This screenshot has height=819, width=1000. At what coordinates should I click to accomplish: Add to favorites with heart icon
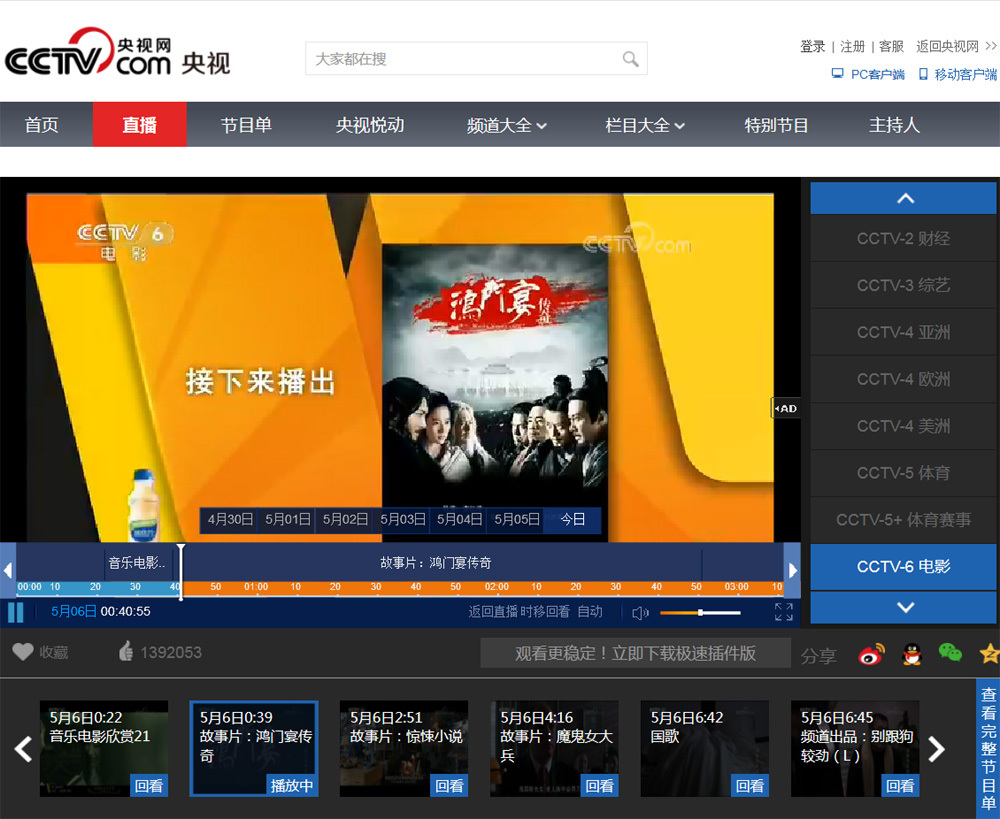23,652
